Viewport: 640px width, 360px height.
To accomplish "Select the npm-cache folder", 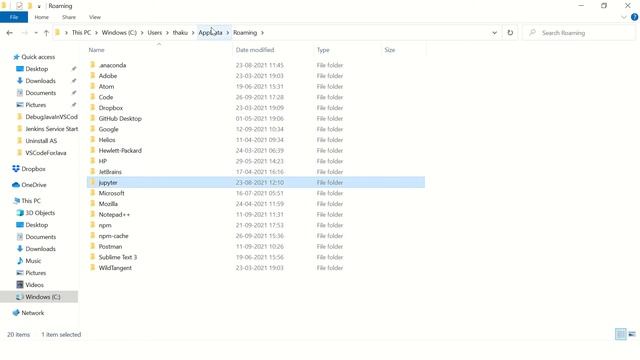I will (x=113, y=236).
